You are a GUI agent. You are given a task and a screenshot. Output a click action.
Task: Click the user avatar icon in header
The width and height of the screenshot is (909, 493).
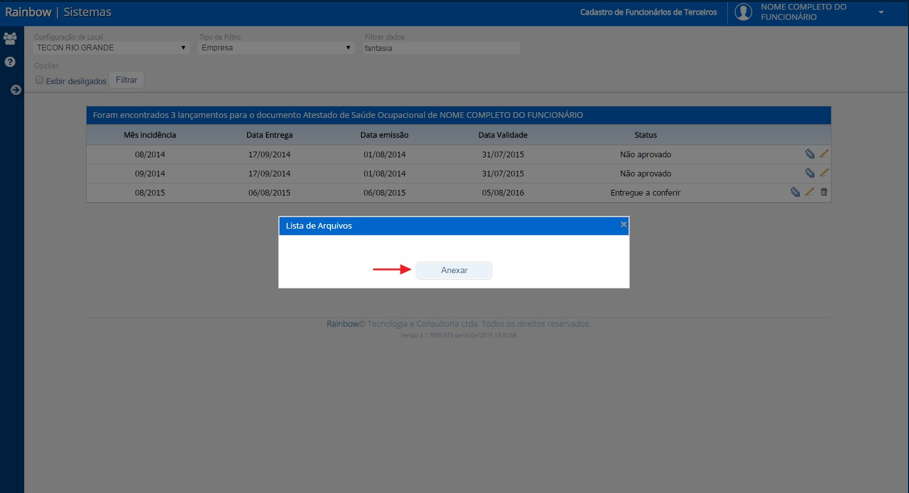coord(743,12)
